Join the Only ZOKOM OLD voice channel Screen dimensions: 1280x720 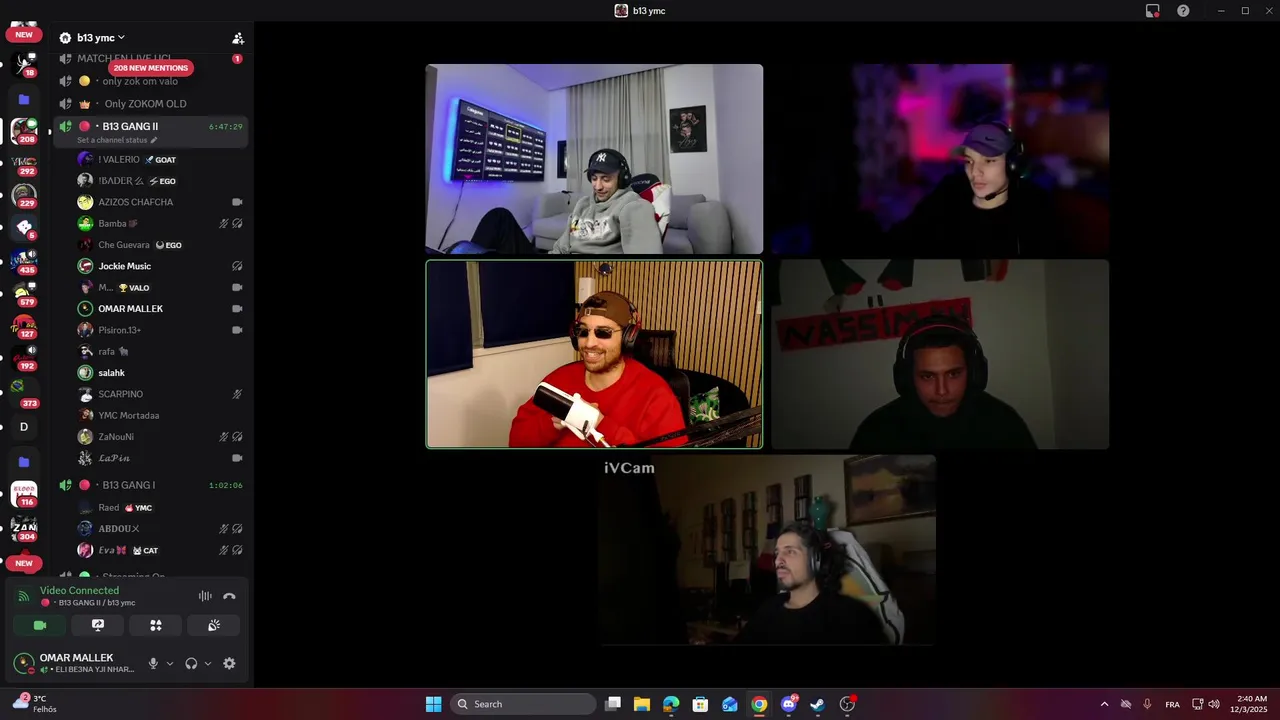pyautogui.click(x=145, y=104)
